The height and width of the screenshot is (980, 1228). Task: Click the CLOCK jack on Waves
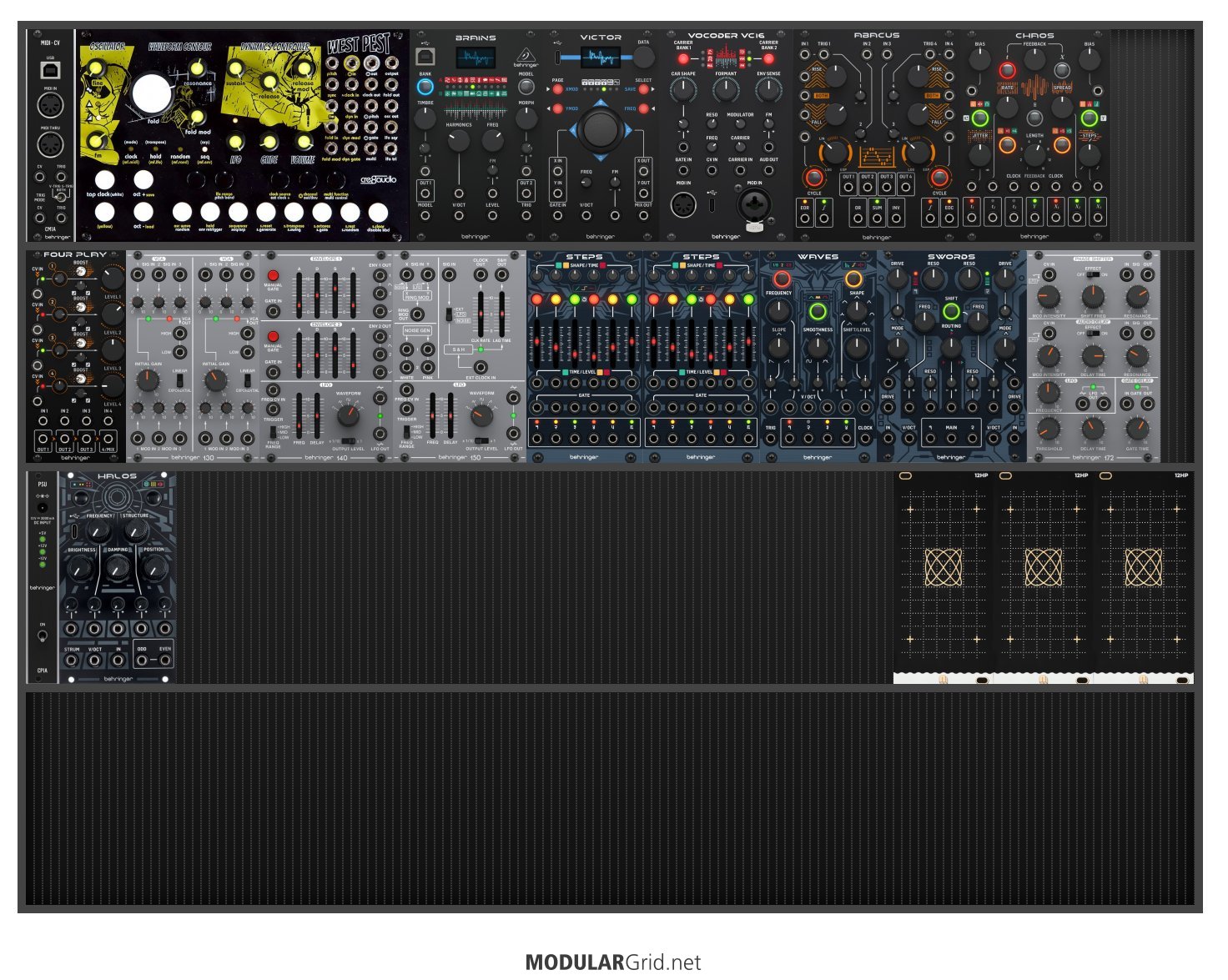coord(865,438)
